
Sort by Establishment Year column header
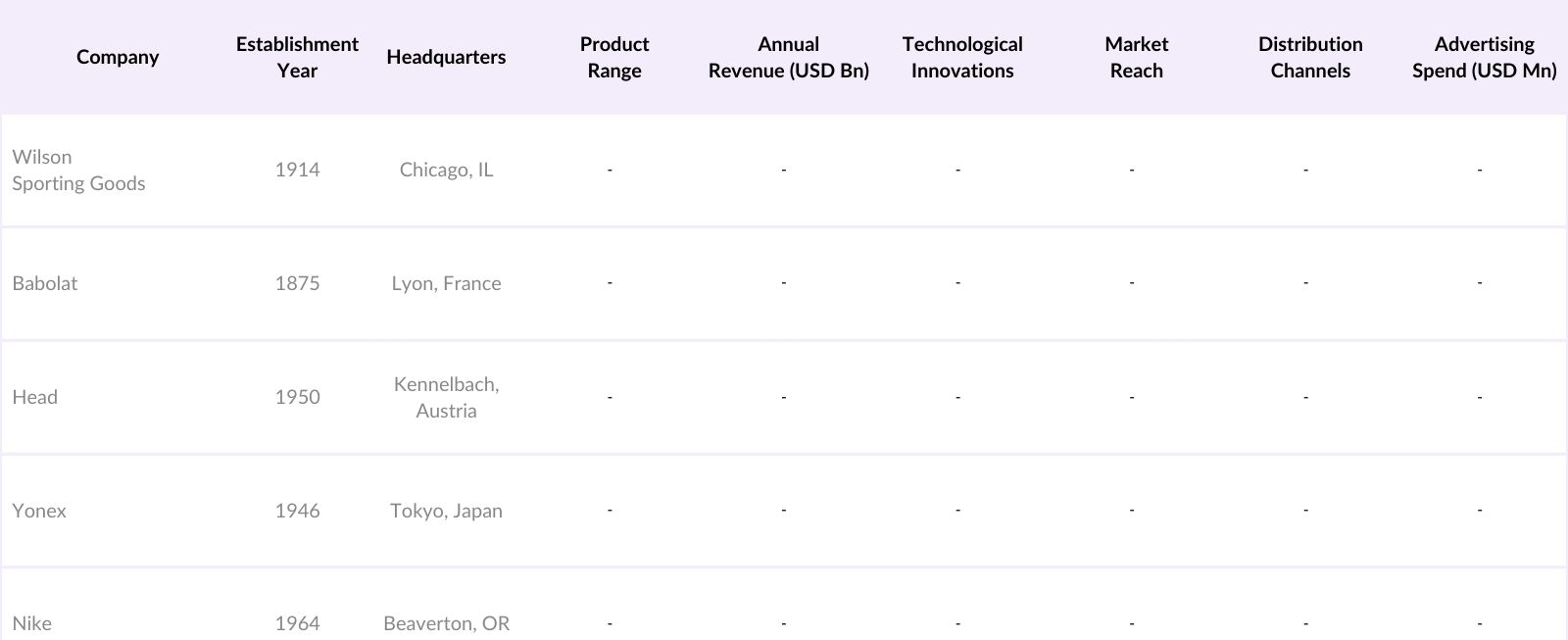(297, 57)
